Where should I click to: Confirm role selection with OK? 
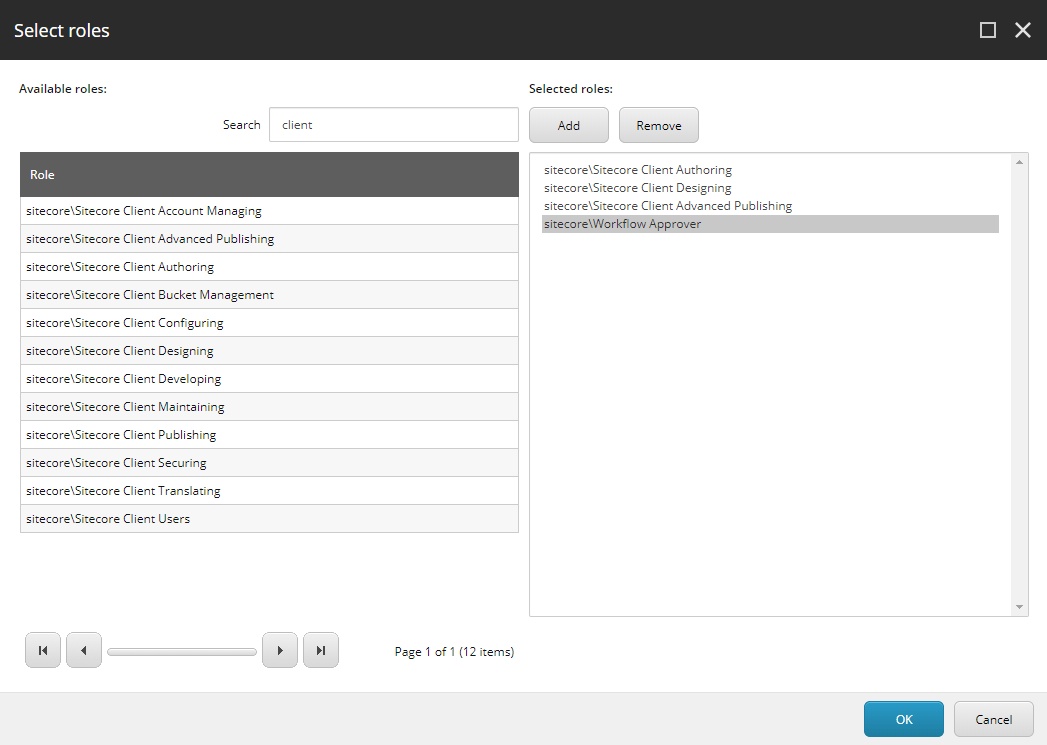point(904,719)
